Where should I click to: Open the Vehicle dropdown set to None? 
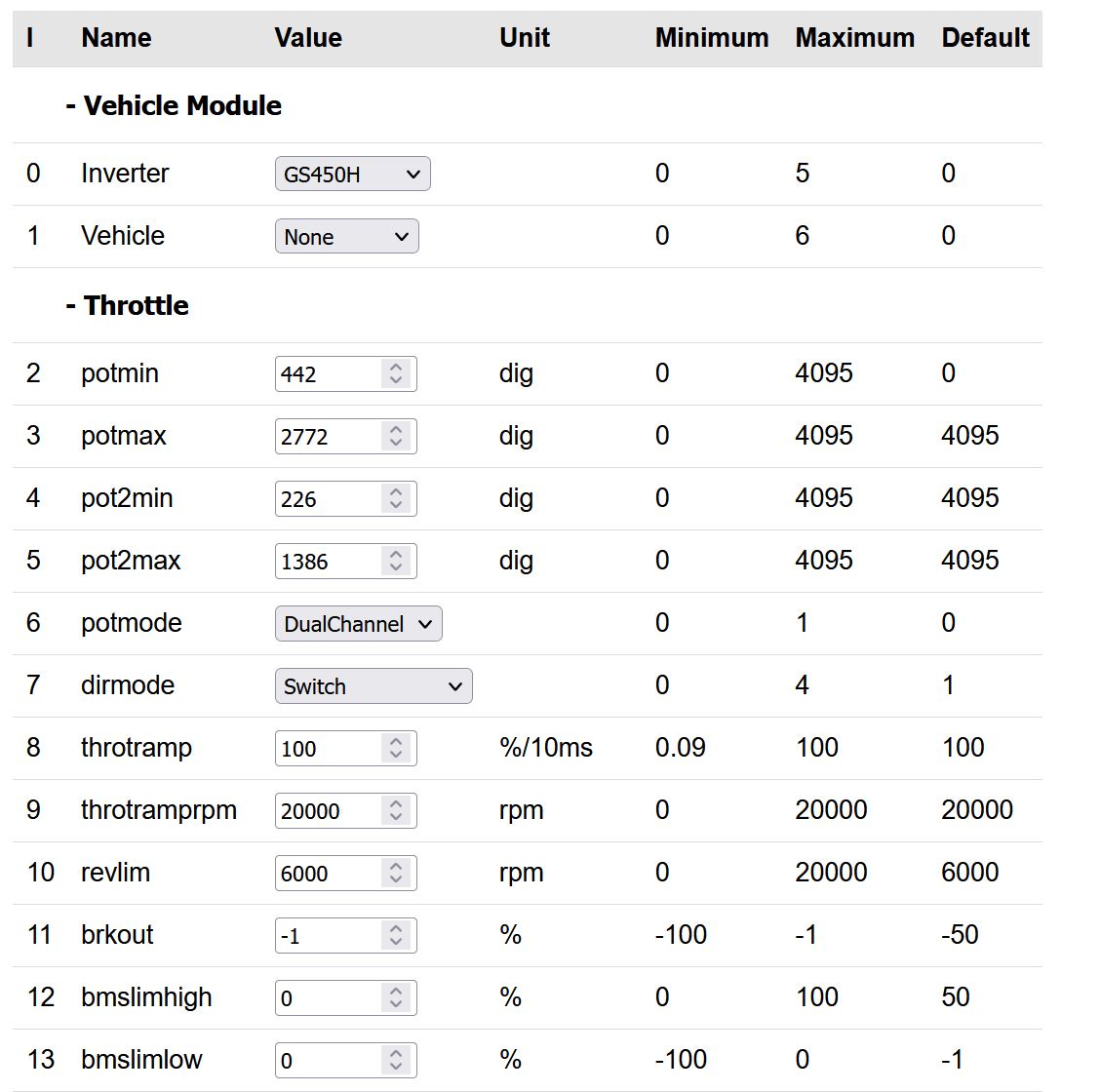(x=346, y=237)
